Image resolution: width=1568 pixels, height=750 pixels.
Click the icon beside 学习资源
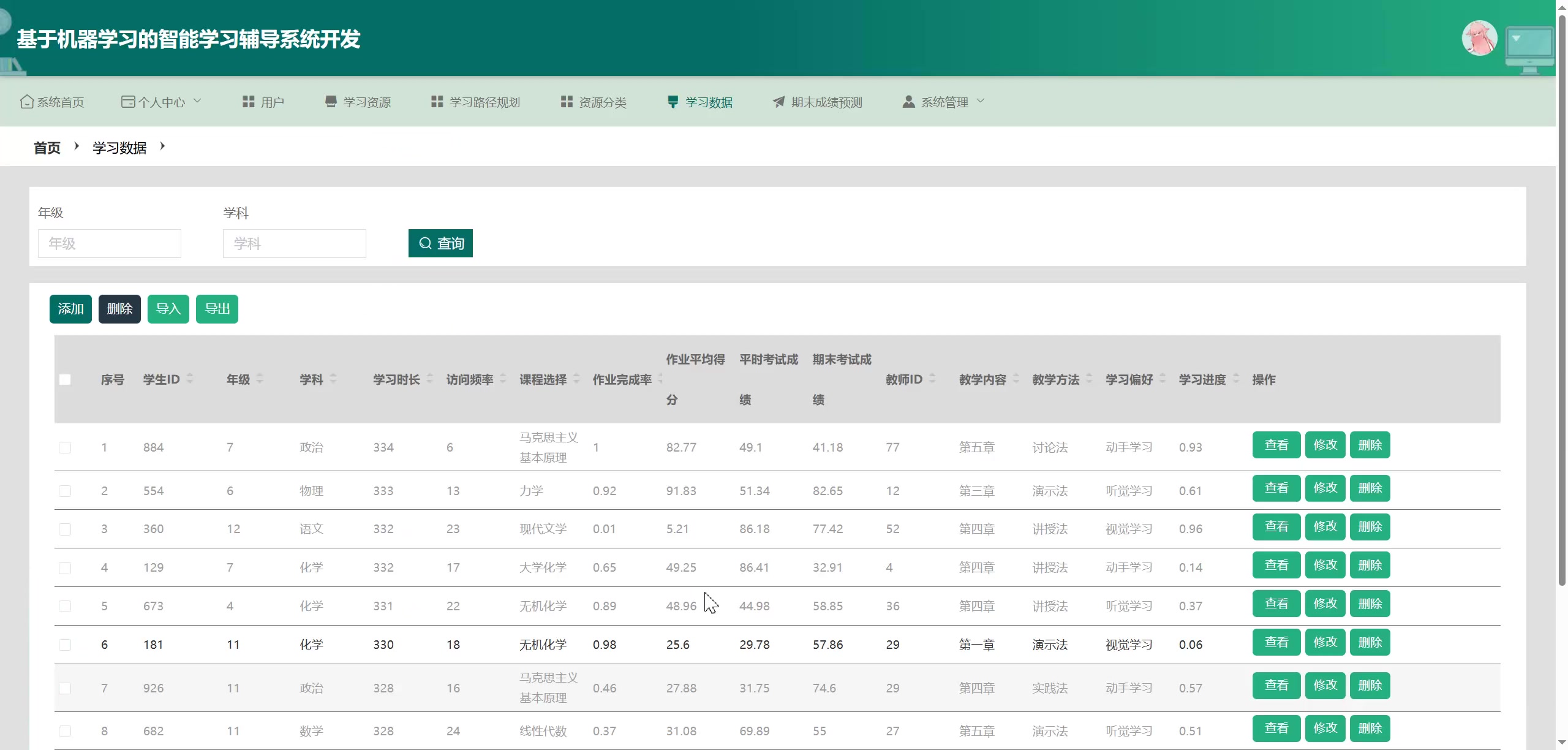(x=331, y=102)
